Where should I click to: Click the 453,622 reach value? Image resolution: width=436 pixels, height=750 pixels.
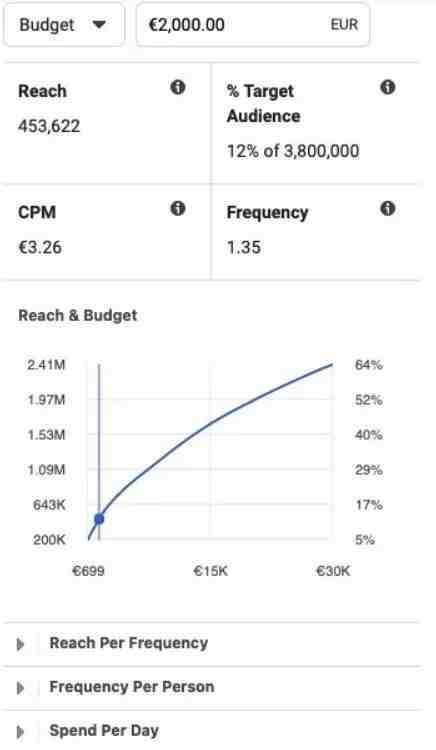coord(49,126)
